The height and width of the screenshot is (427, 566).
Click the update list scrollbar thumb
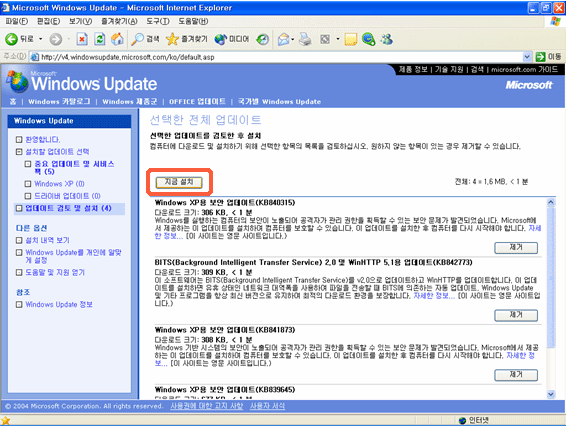click(x=551, y=278)
